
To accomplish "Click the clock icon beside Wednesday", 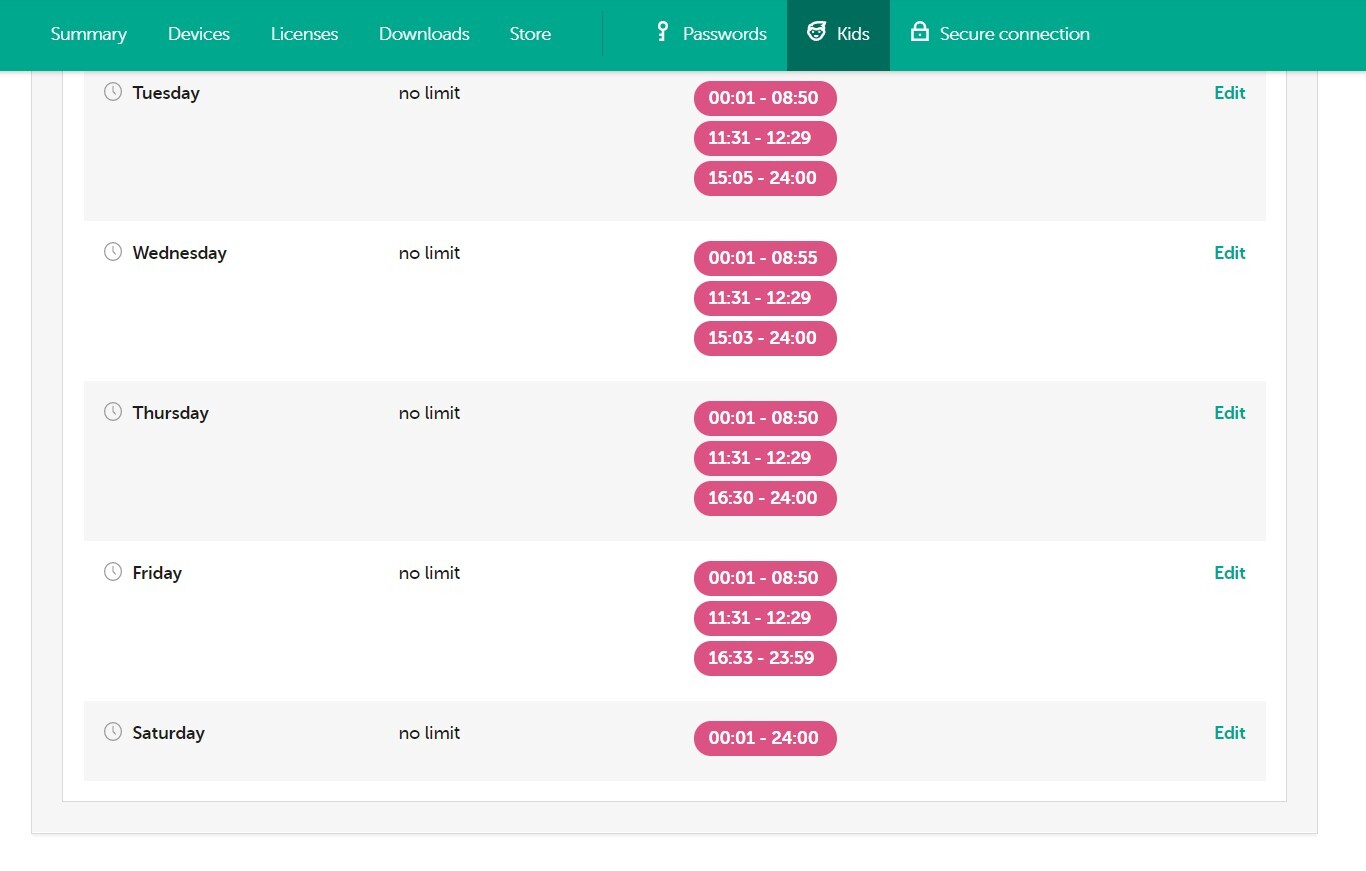I will click(113, 252).
